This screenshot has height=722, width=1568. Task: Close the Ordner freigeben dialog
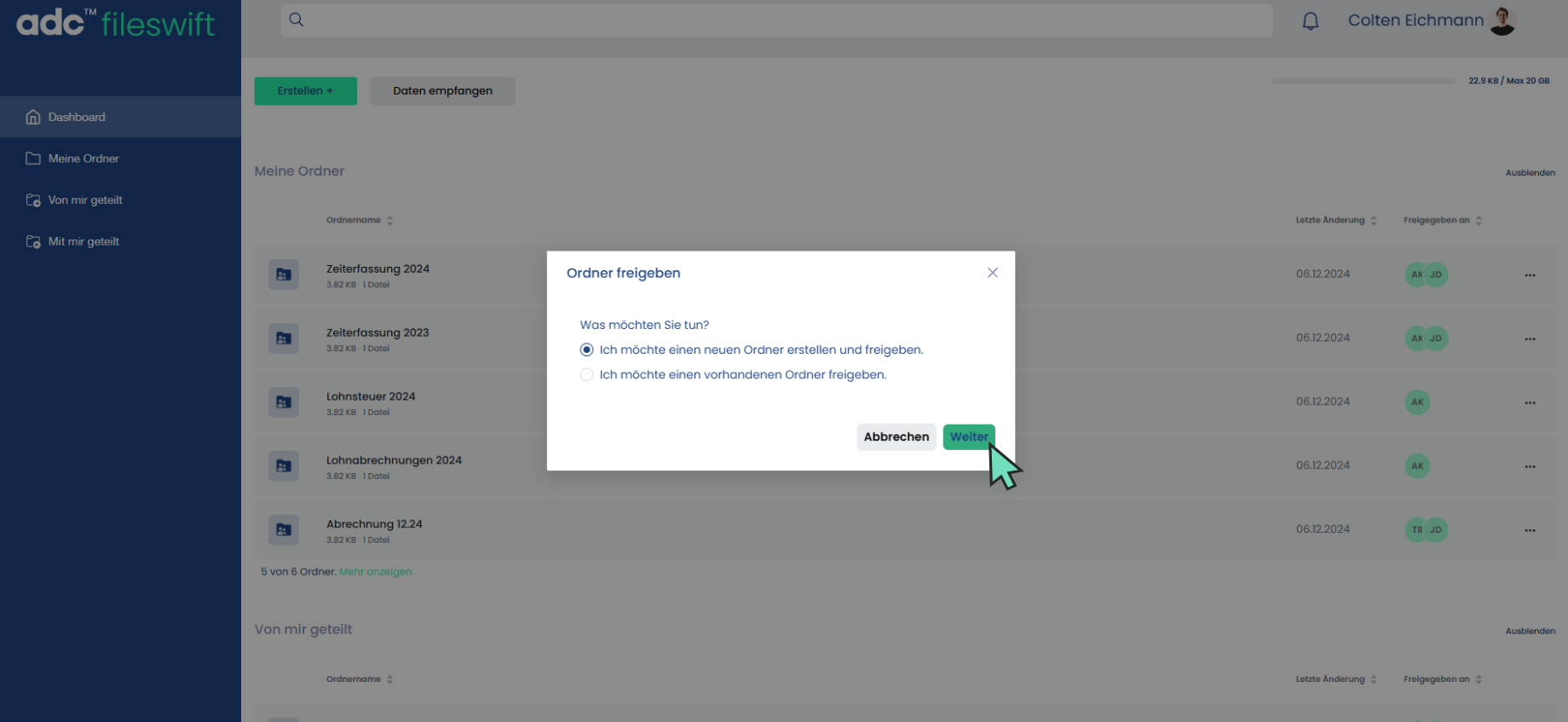coord(992,273)
